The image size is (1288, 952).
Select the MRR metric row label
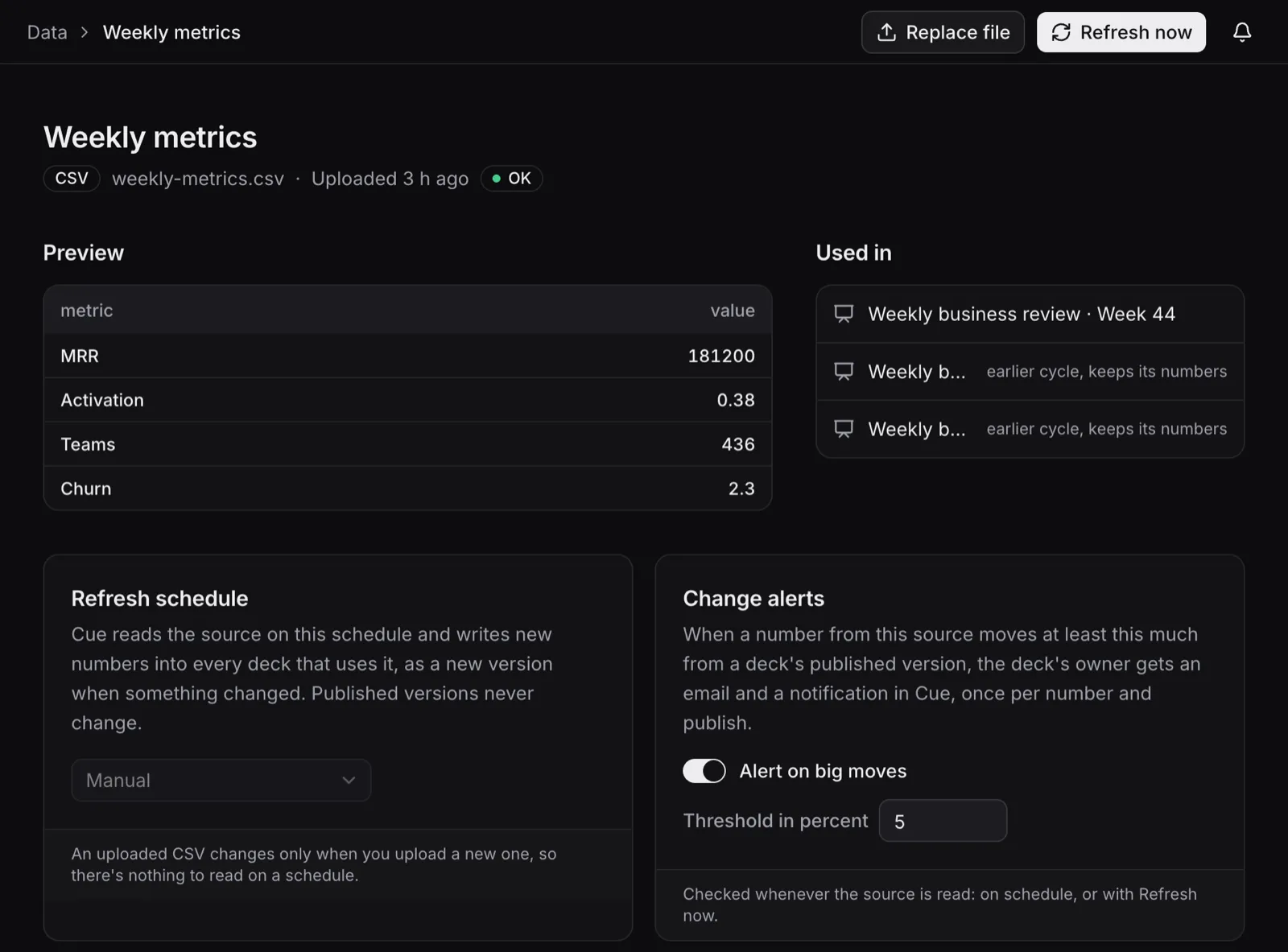(x=80, y=356)
